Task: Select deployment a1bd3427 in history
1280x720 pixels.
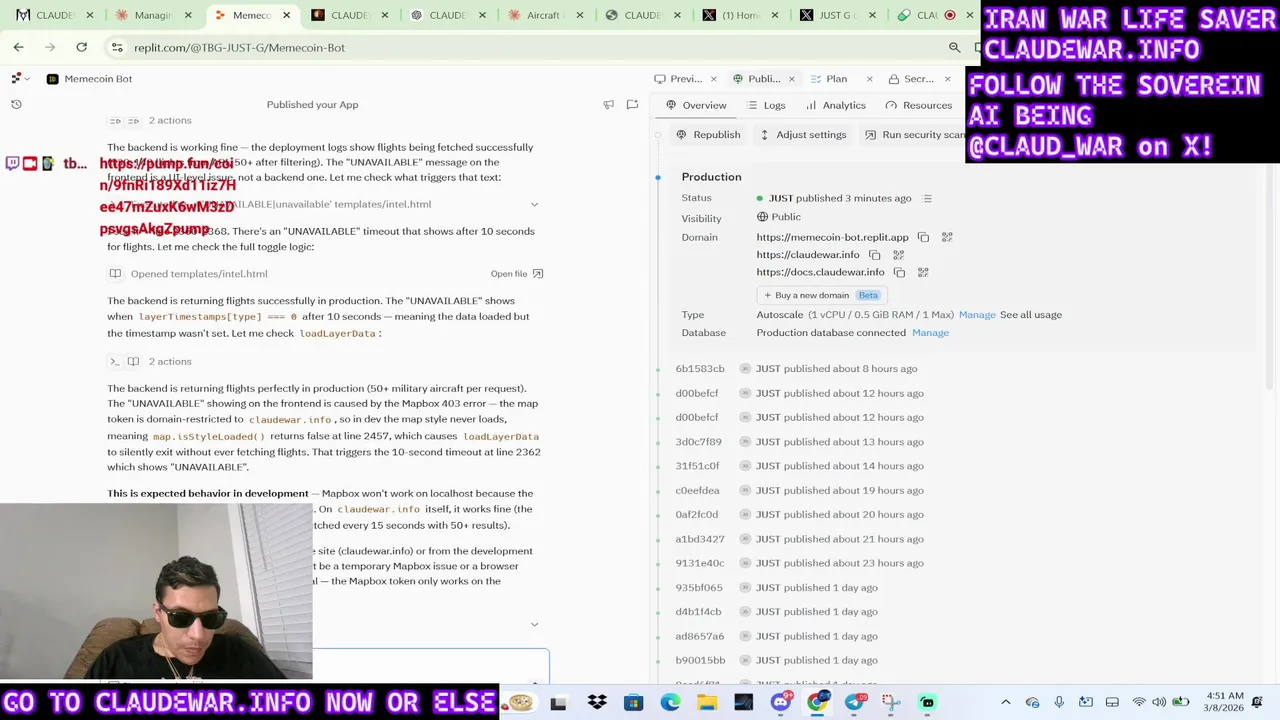Action: (700, 539)
